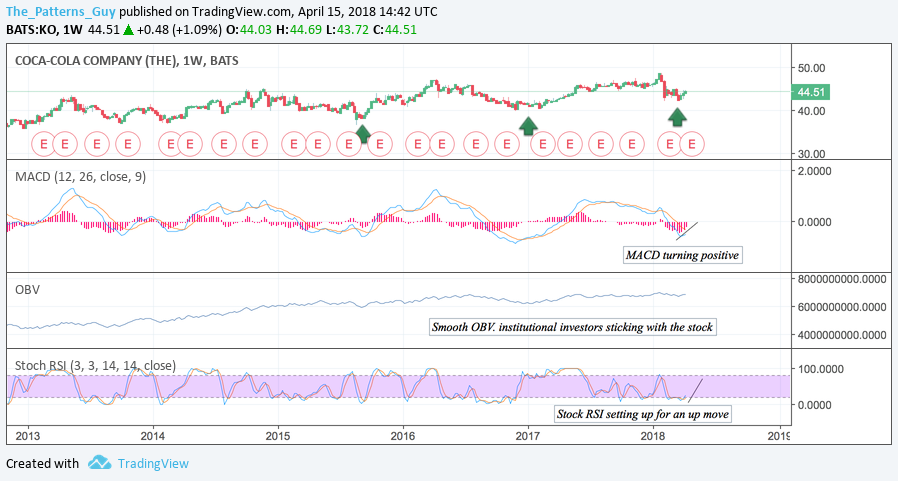Click the C:44.51 close value
The width and height of the screenshot is (898, 481).
tap(395, 29)
